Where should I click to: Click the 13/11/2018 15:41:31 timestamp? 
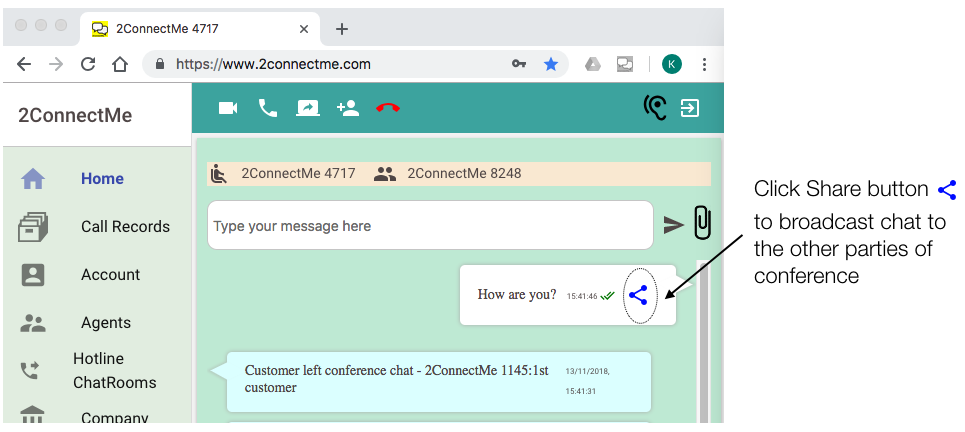(x=588, y=381)
